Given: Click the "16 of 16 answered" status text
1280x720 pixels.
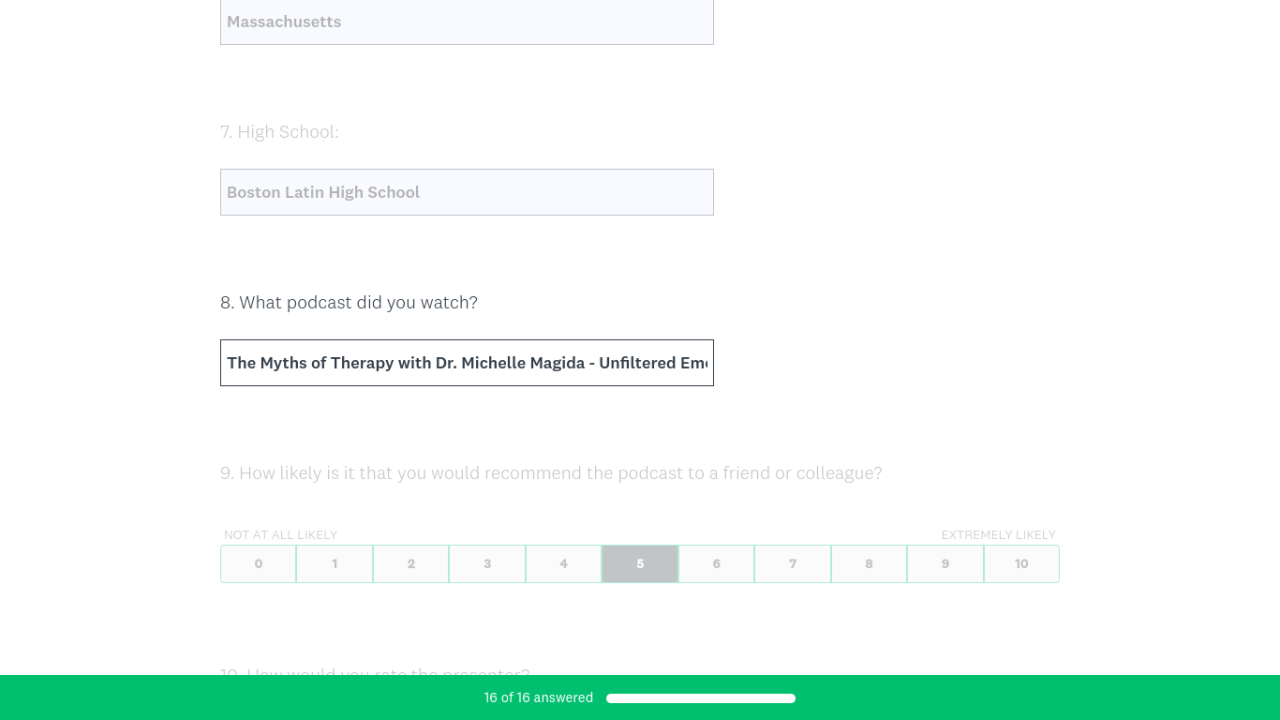Looking at the screenshot, I should click(538, 698).
